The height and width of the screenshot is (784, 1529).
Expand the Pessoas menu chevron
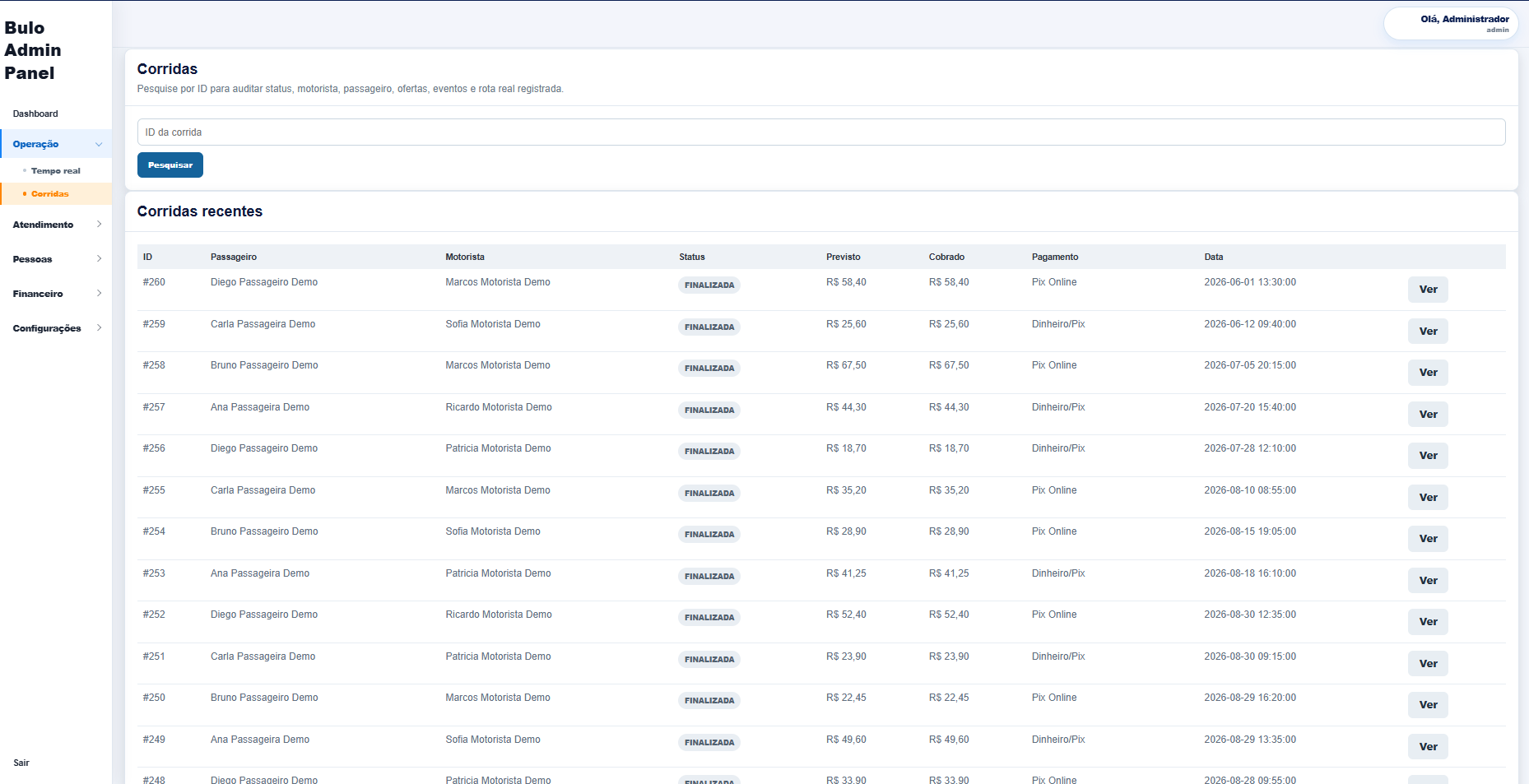pyautogui.click(x=99, y=258)
